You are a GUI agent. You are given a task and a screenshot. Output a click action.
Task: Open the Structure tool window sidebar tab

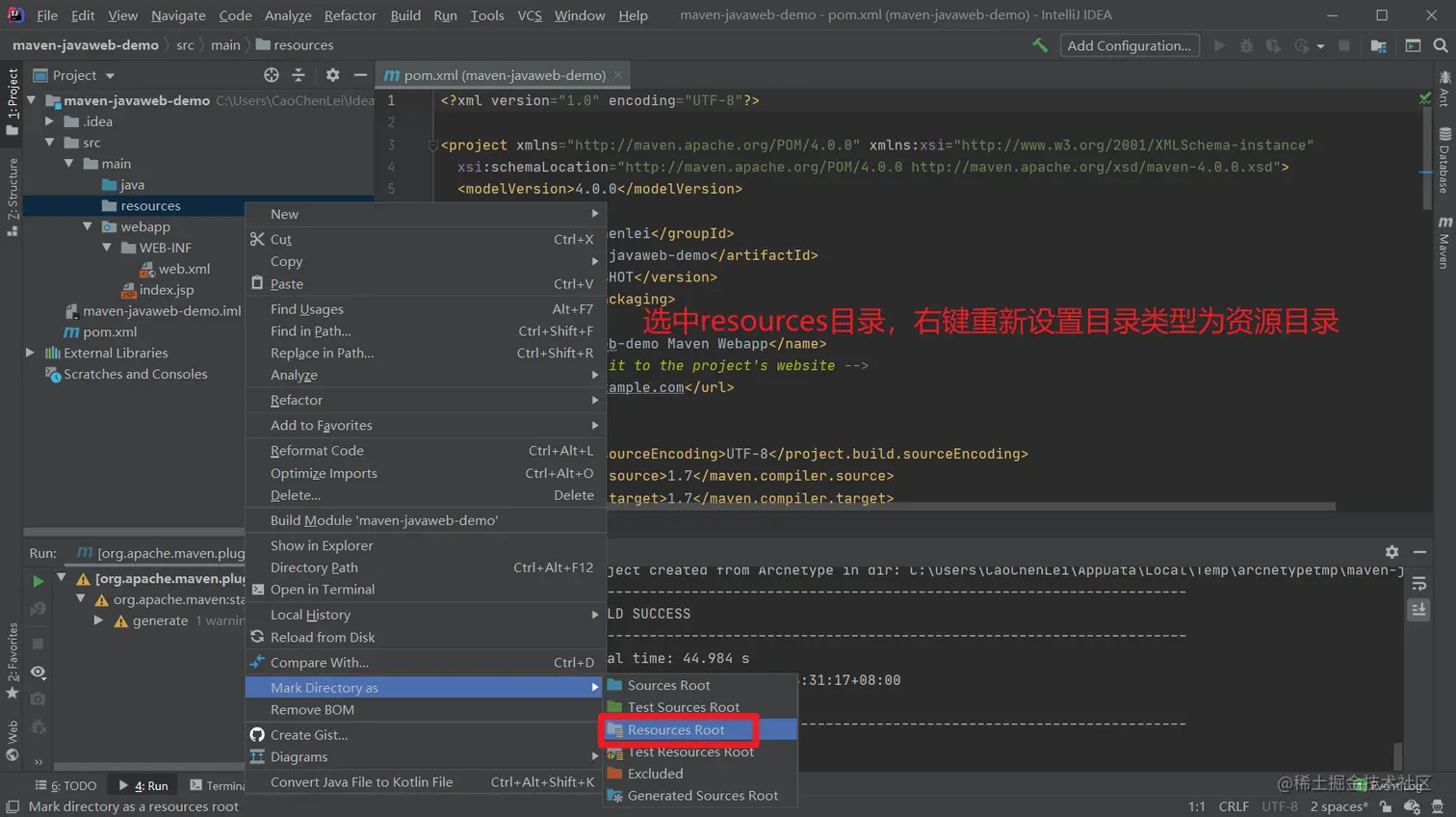click(13, 197)
